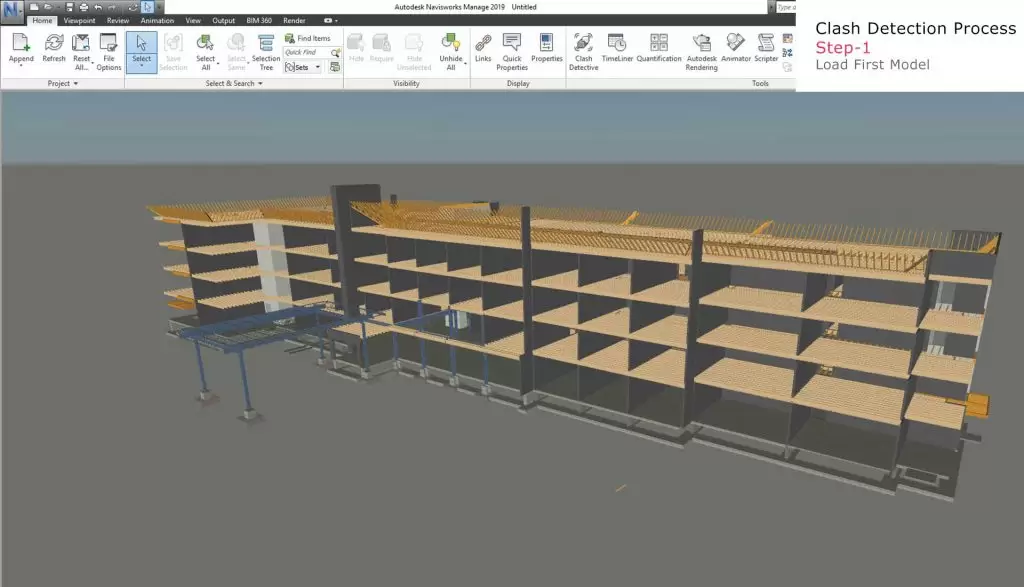Click the Autodesk Rendering icon
The height and width of the screenshot is (587, 1024).
click(701, 50)
